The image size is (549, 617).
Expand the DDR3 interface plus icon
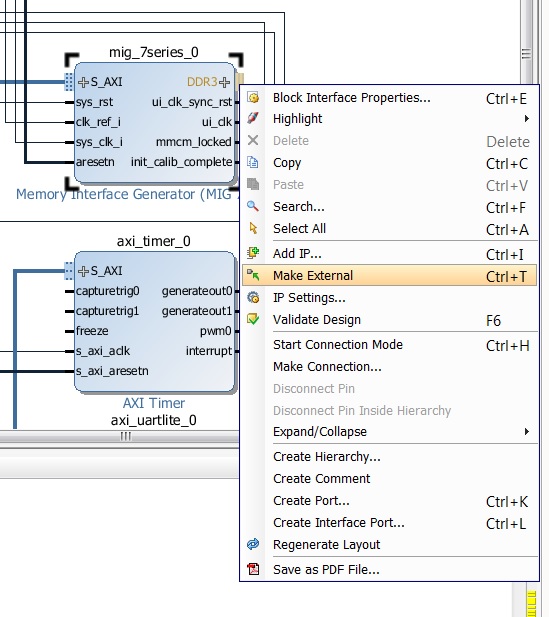point(225,82)
